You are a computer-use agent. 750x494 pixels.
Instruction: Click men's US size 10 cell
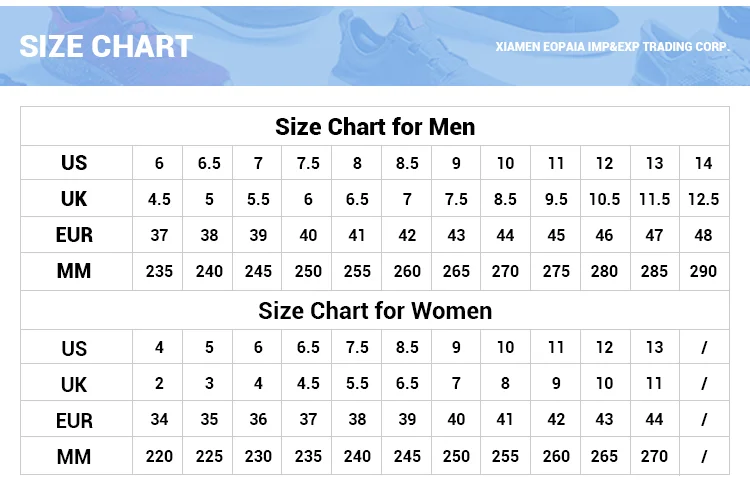[505, 164]
